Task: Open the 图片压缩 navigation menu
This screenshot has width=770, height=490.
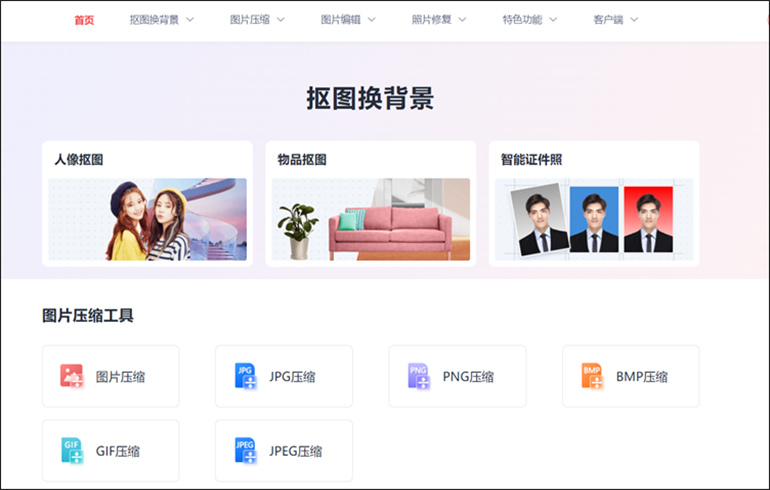Action: [x=250, y=20]
